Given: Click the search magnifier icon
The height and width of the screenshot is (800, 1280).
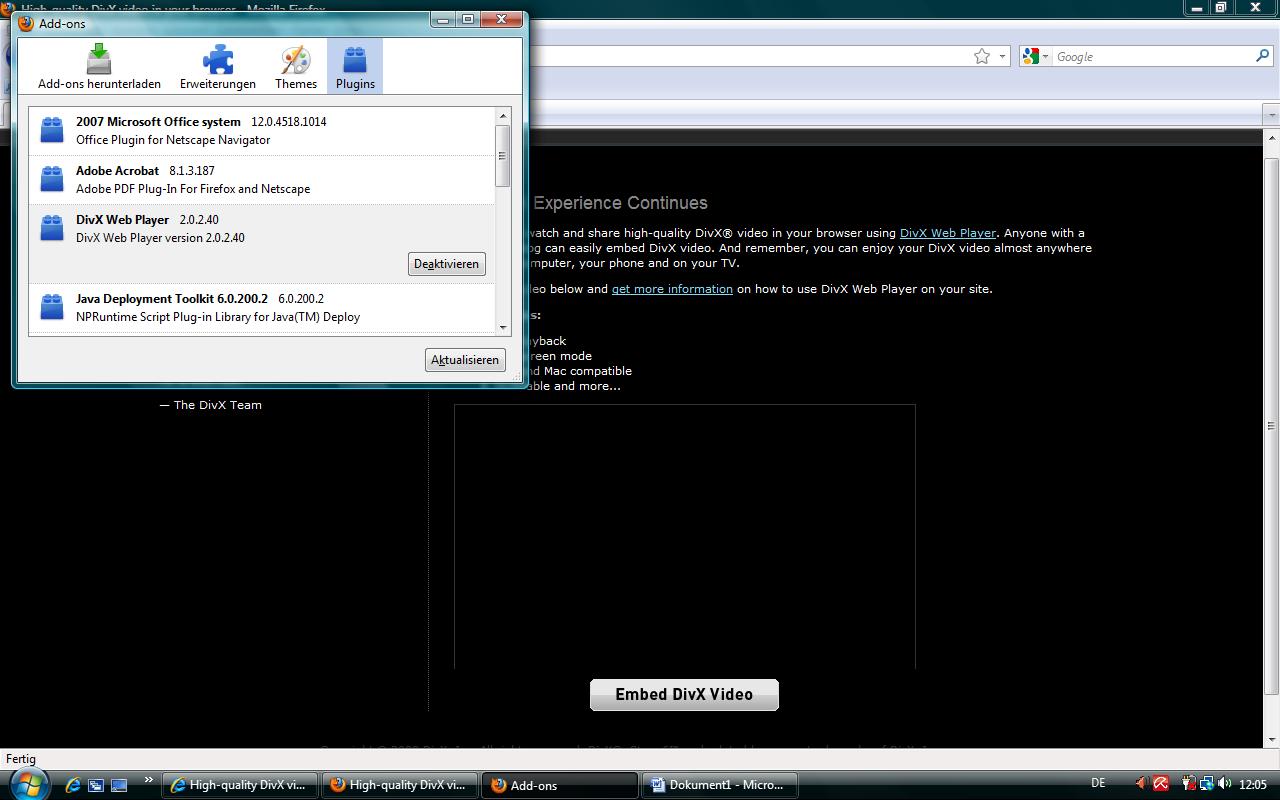Looking at the screenshot, I should (1262, 57).
